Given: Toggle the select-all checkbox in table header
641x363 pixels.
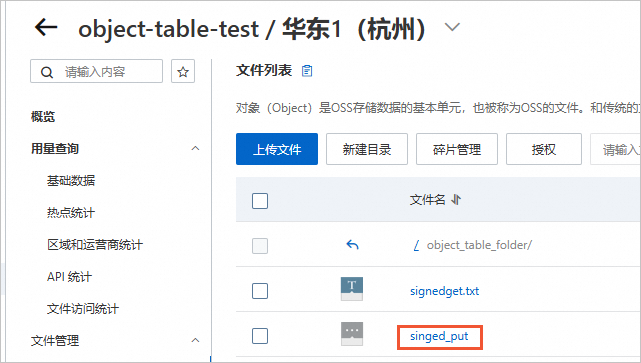Looking at the screenshot, I should 260,201.
